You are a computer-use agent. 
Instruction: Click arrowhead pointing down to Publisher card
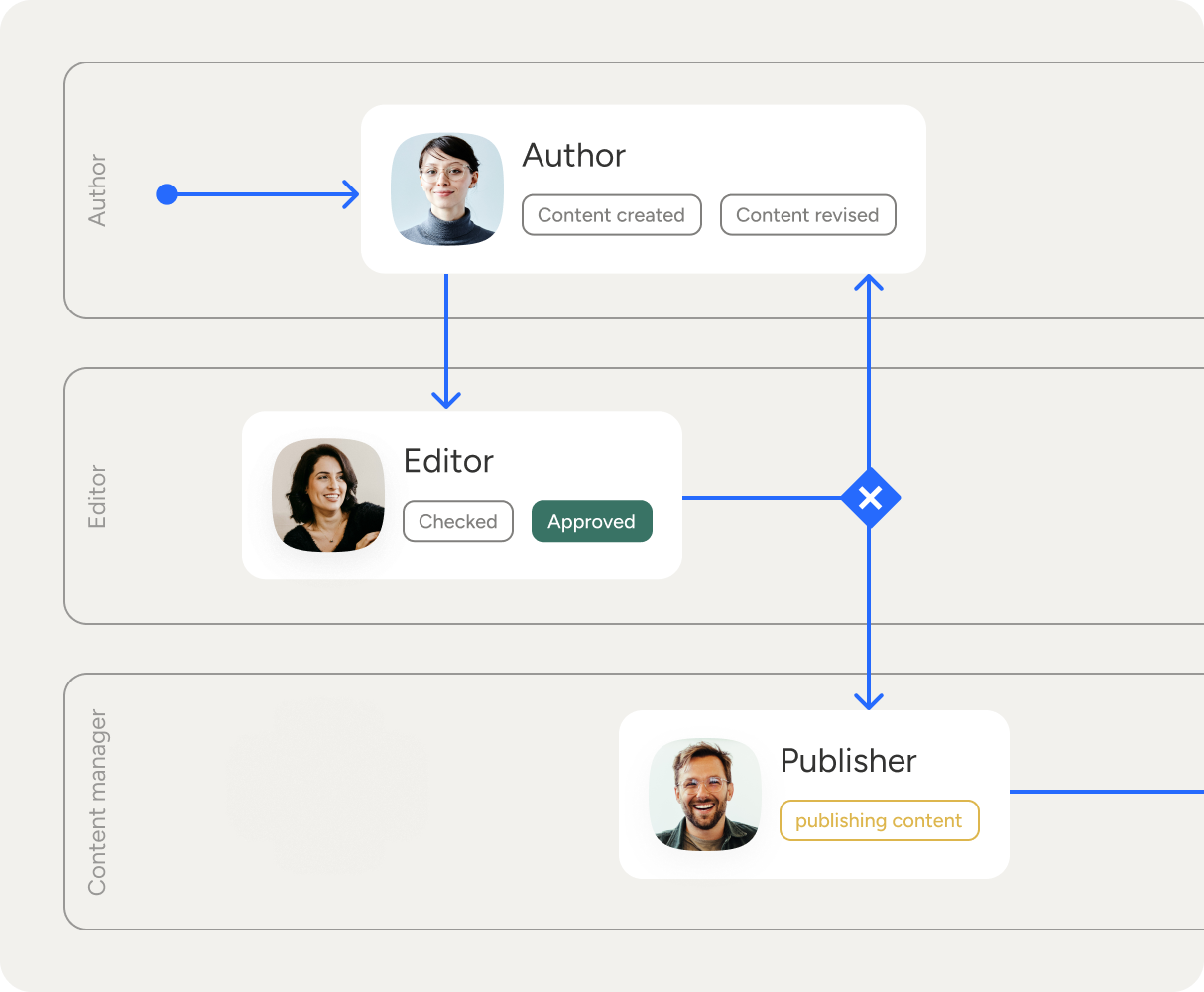pos(869,699)
